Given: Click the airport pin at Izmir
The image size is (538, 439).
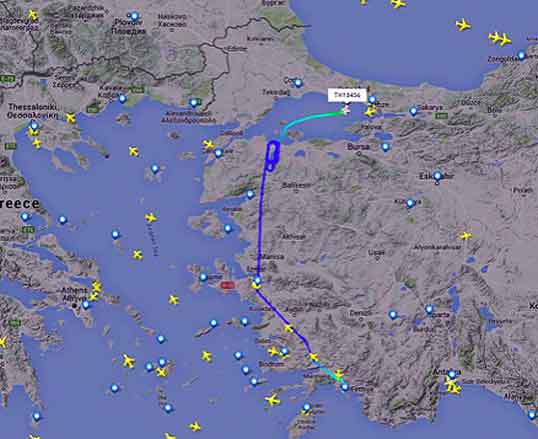Looking at the screenshot, I should pyautogui.click(x=258, y=280).
